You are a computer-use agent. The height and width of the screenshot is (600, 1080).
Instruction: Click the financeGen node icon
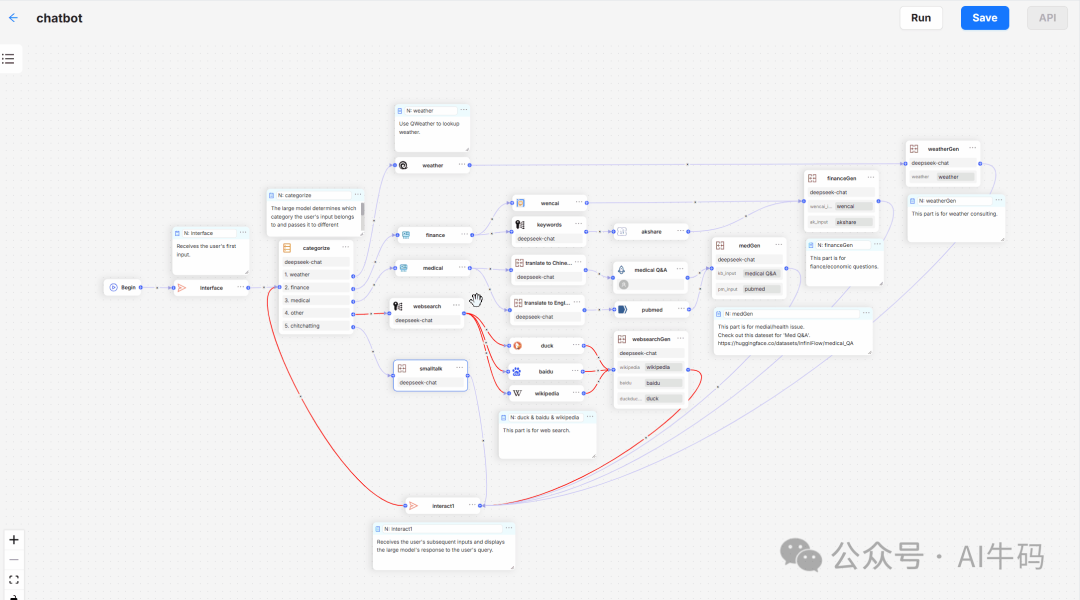pyautogui.click(x=813, y=178)
